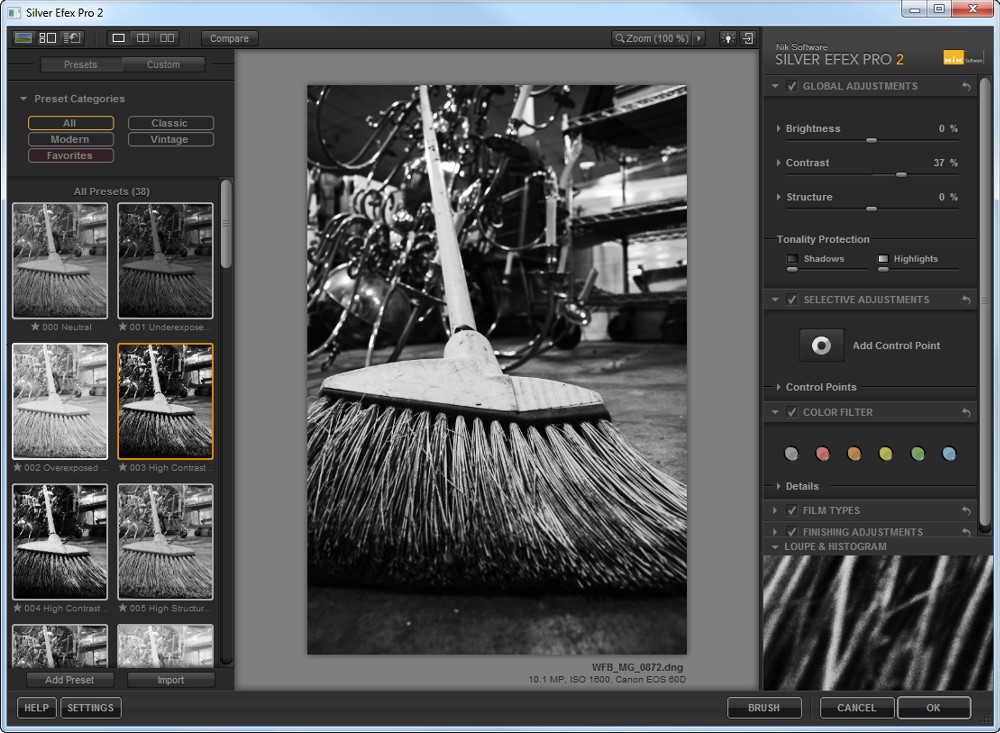
Task: Expand the Control Points list
Action: point(778,387)
